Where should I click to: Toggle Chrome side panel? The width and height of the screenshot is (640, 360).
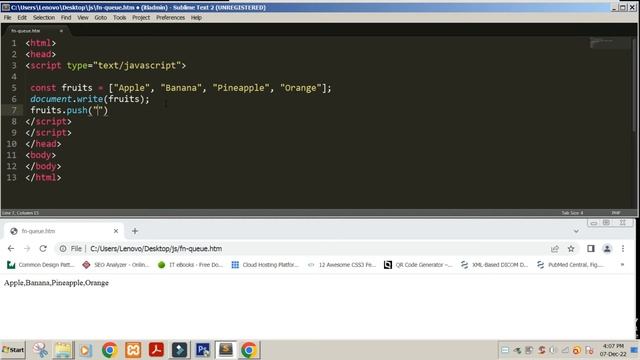591,249
